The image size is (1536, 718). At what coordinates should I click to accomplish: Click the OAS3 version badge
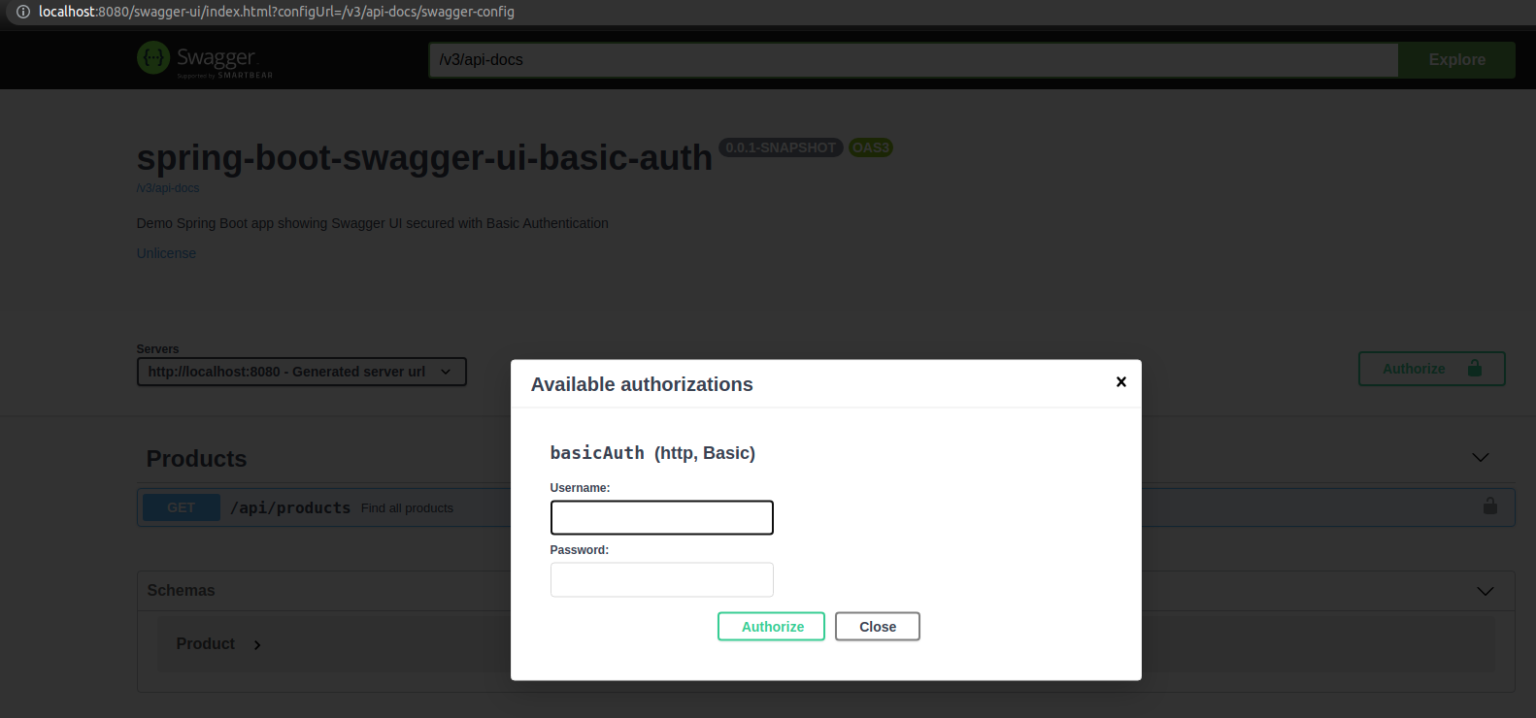[x=870, y=148]
